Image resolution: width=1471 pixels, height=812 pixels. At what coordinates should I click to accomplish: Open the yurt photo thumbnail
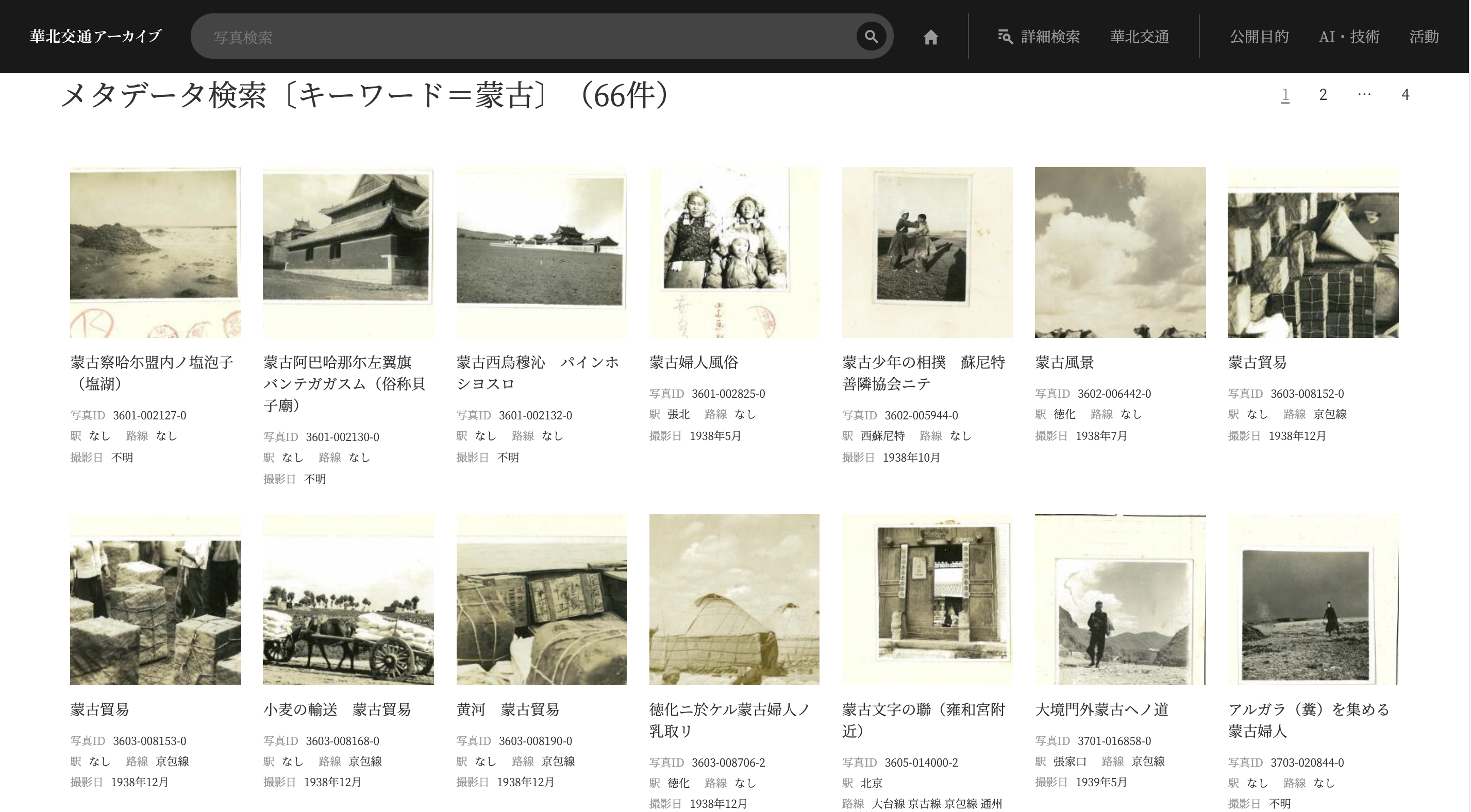[x=734, y=599]
